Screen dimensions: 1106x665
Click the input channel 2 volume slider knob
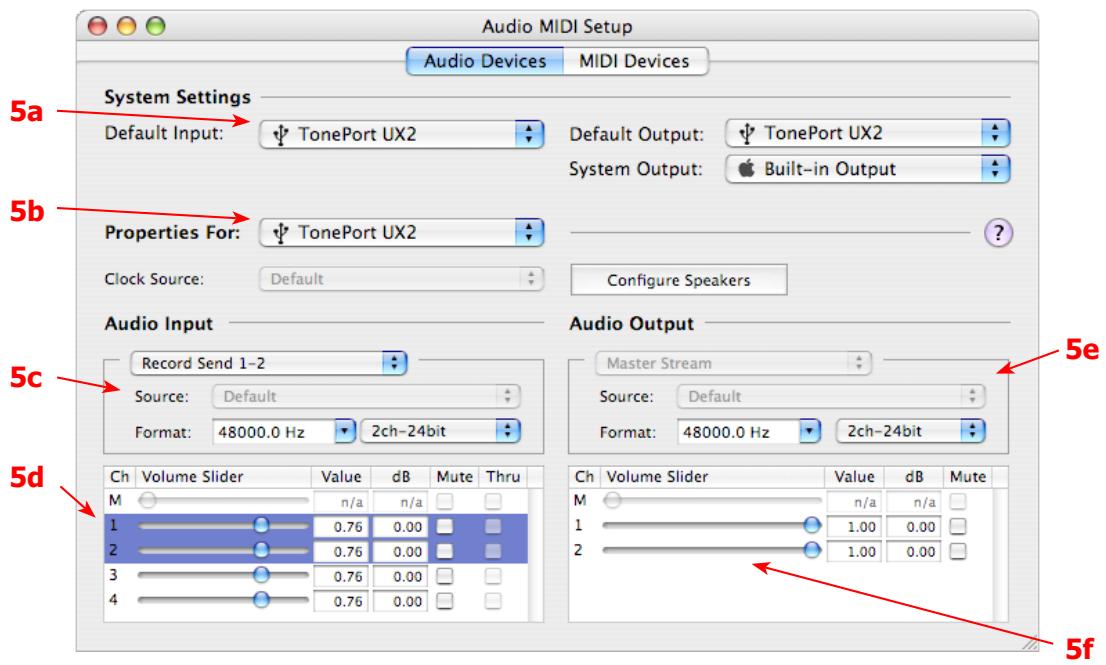(x=261, y=549)
